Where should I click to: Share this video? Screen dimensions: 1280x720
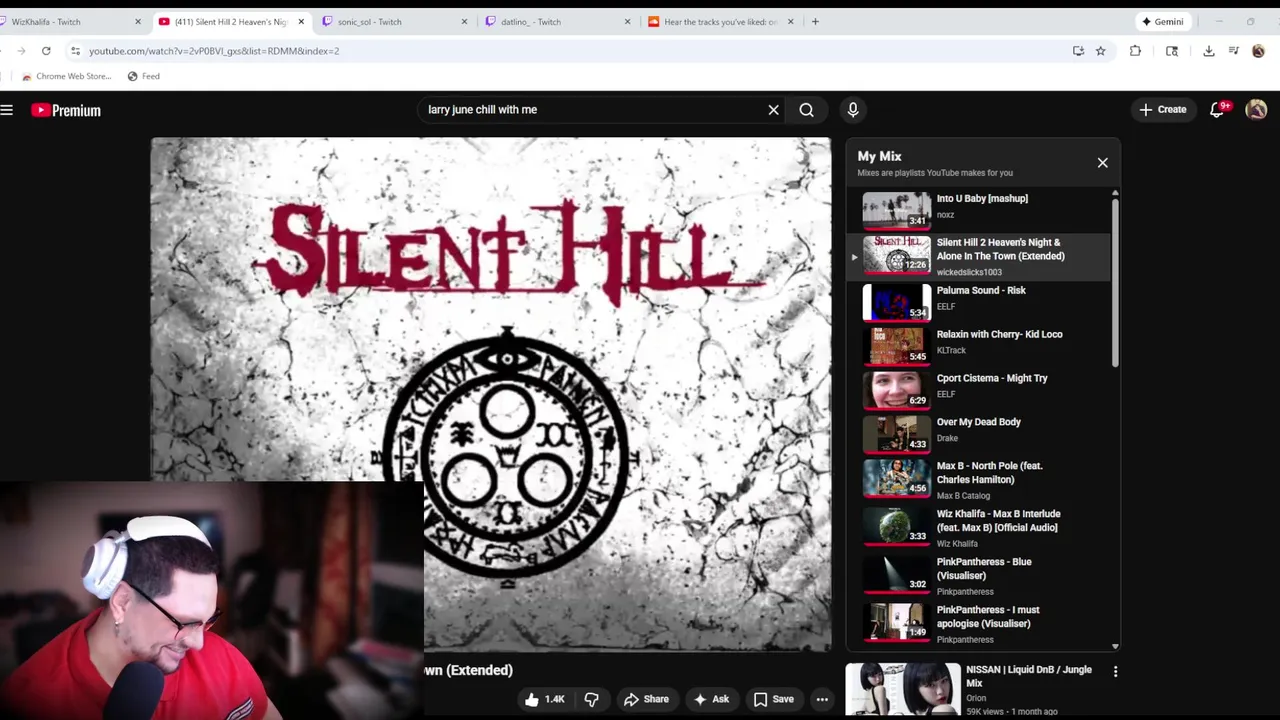click(x=646, y=700)
